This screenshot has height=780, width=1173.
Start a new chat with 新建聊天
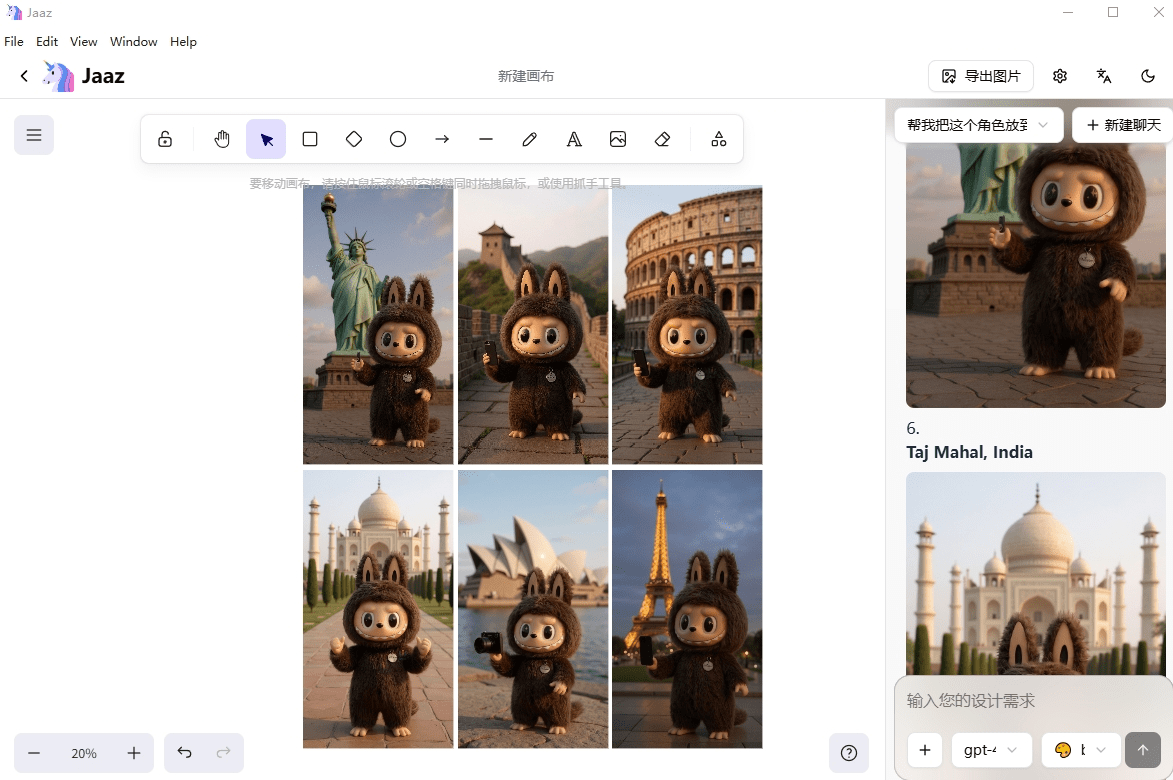[x=1123, y=125]
